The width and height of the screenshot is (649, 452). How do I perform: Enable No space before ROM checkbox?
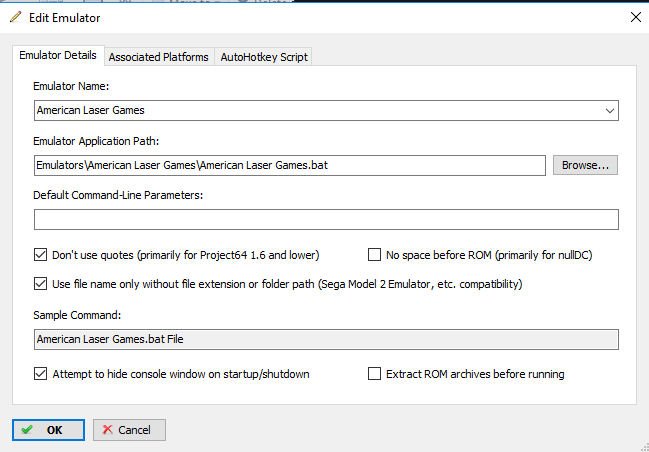point(374,255)
